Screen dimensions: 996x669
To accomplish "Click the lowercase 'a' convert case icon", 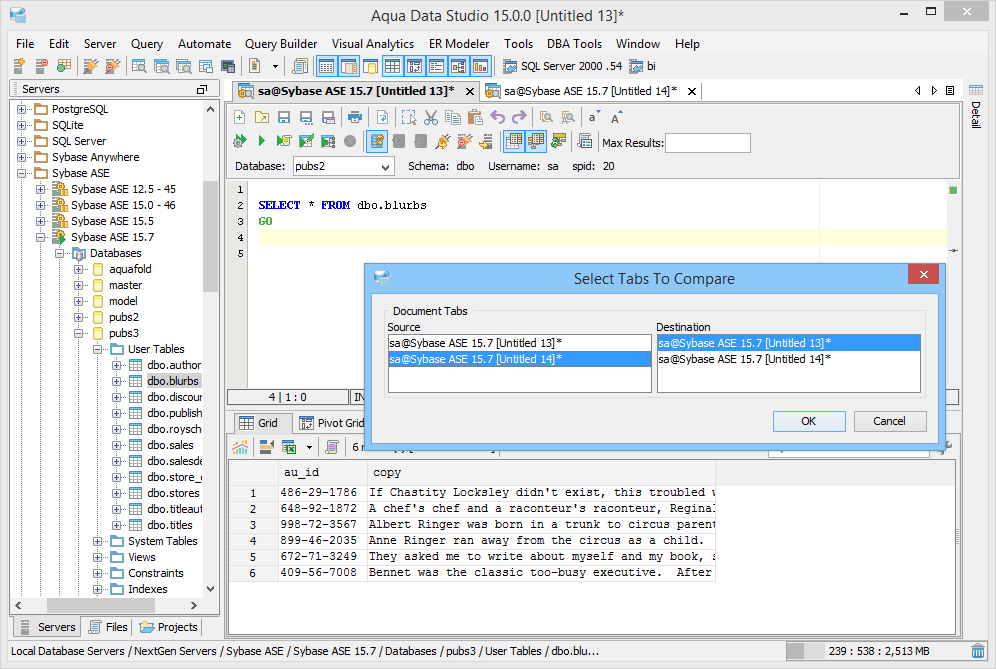I will coord(594,118).
